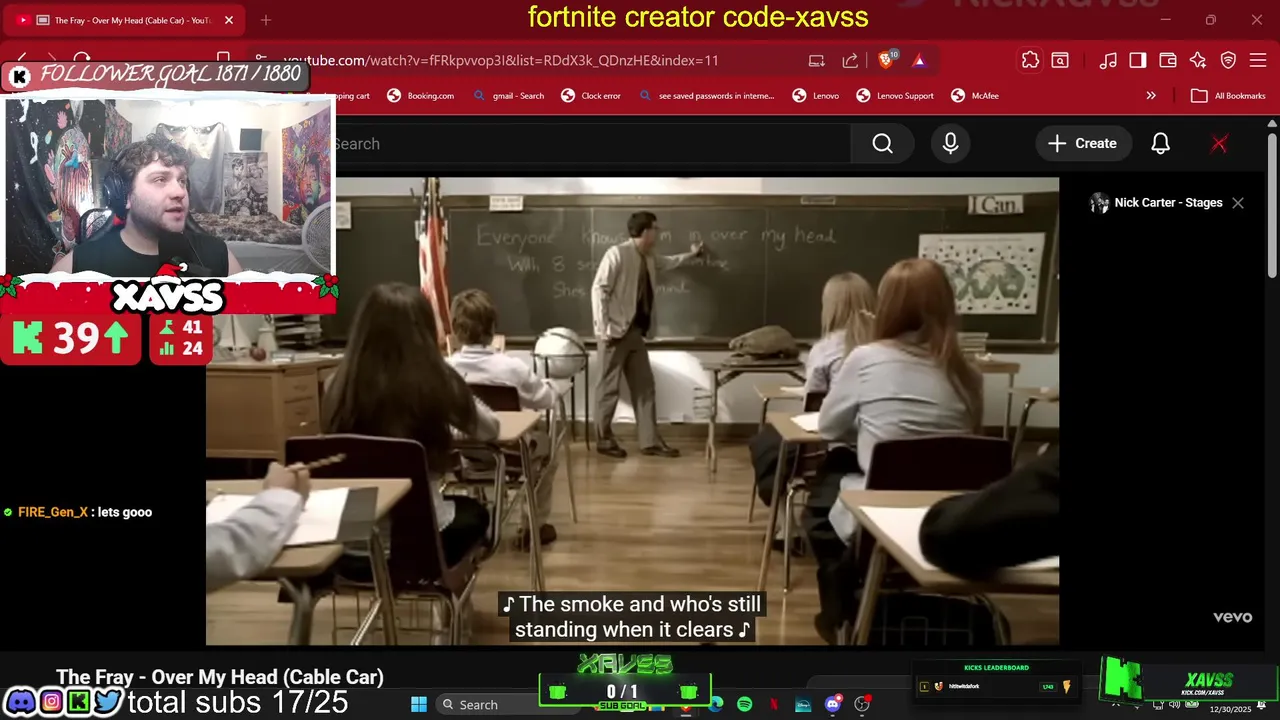Click the Instagram social icon in overlay

pos(50,702)
